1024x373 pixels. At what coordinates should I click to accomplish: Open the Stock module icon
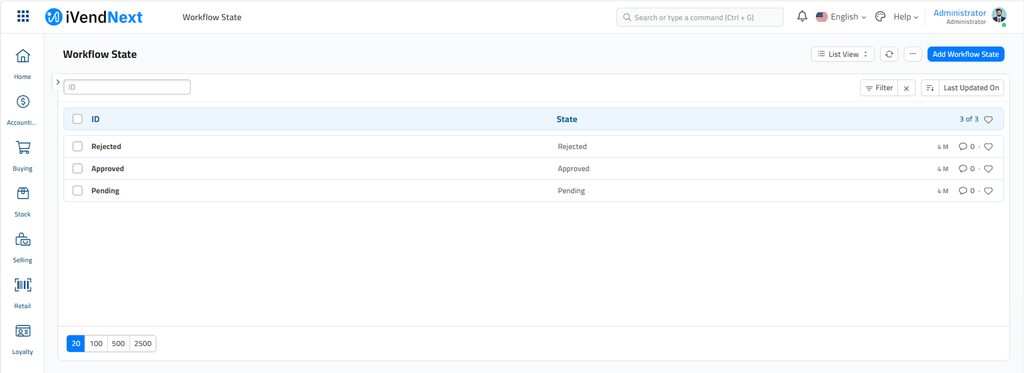pos(23,194)
